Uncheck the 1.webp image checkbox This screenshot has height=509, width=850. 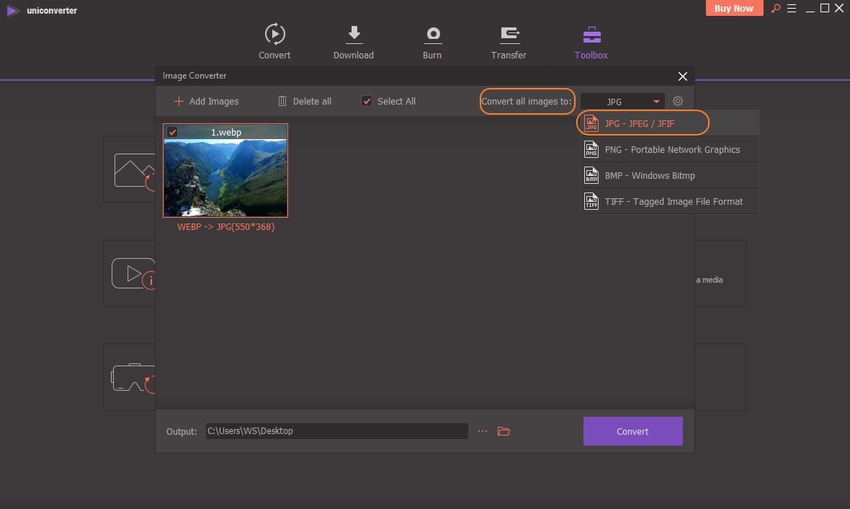(173, 132)
